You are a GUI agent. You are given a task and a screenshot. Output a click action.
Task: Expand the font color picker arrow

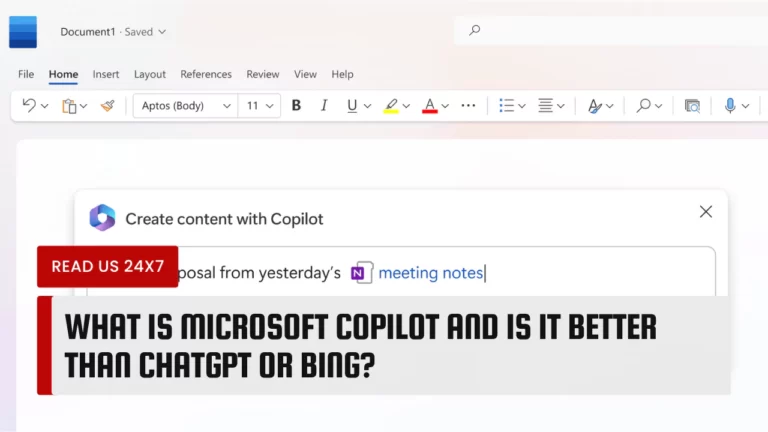tap(445, 106)
